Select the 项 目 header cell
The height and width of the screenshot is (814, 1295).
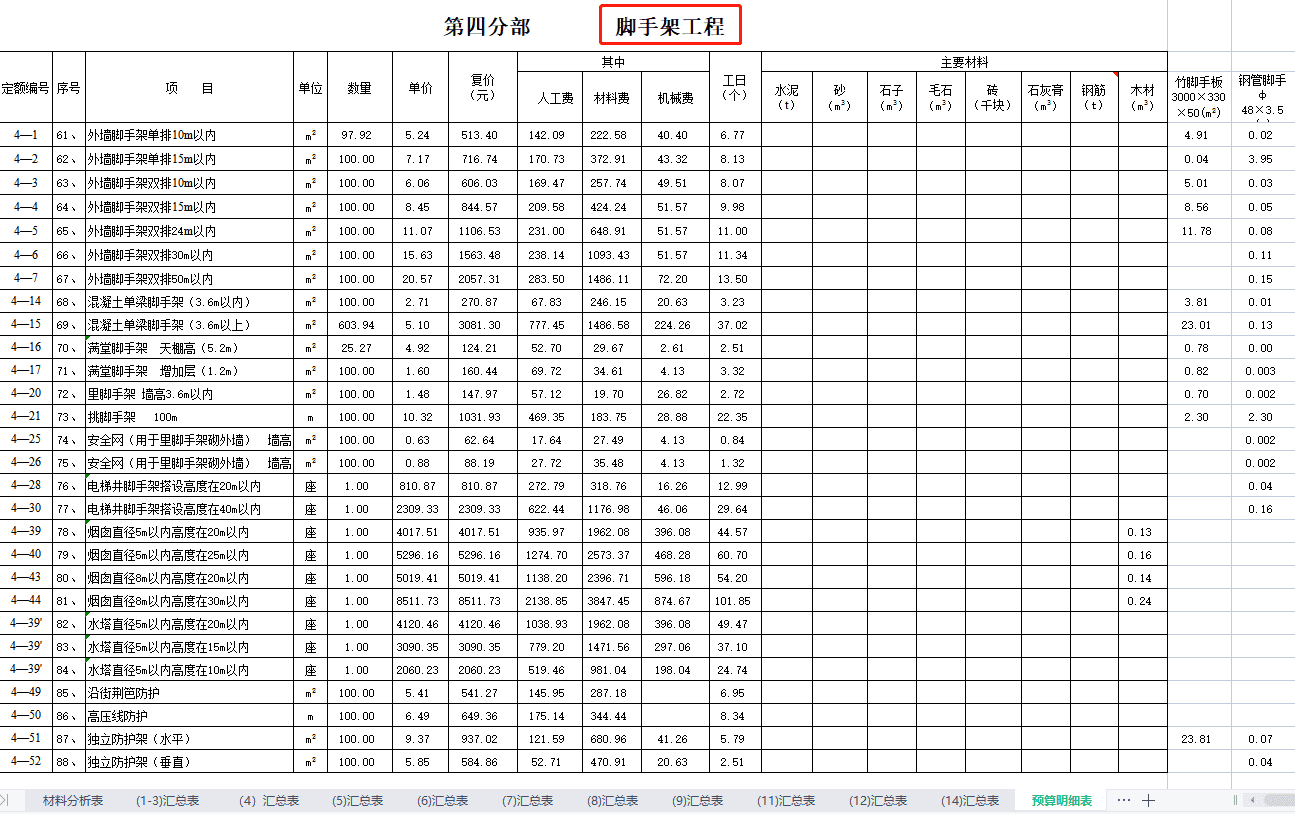tap(190, 88)
